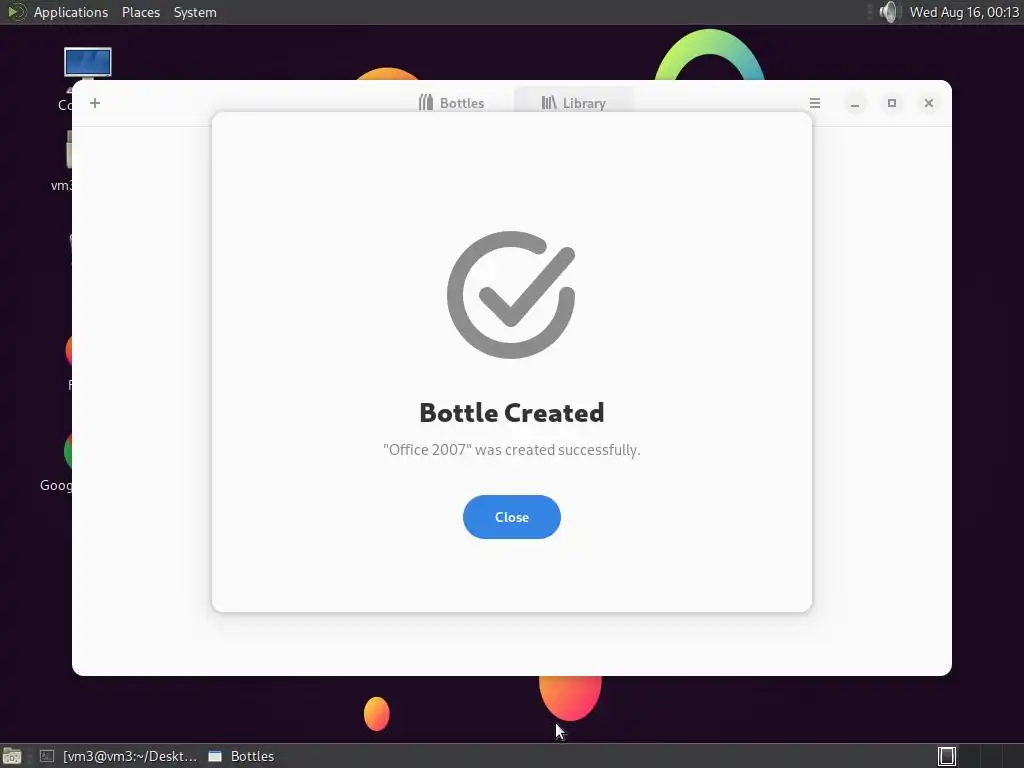Close the Bottles window
This screenshot has width=1024, height=768.
coord(929,103)
